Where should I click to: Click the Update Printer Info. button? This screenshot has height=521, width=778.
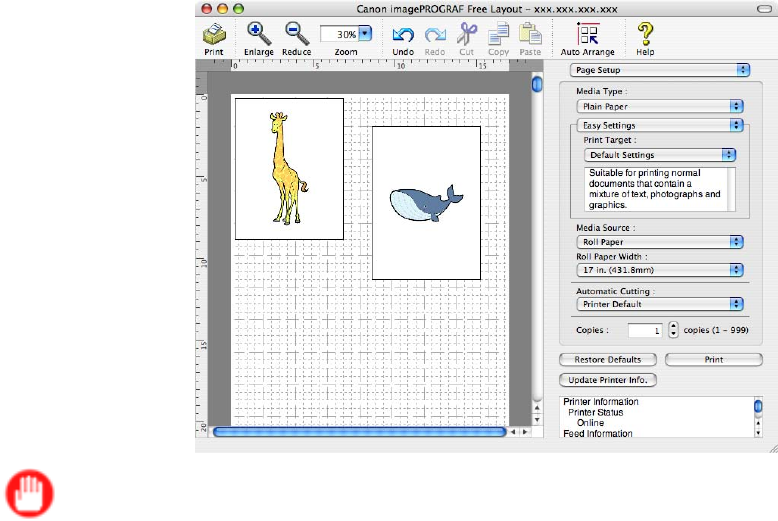[608, 380]
